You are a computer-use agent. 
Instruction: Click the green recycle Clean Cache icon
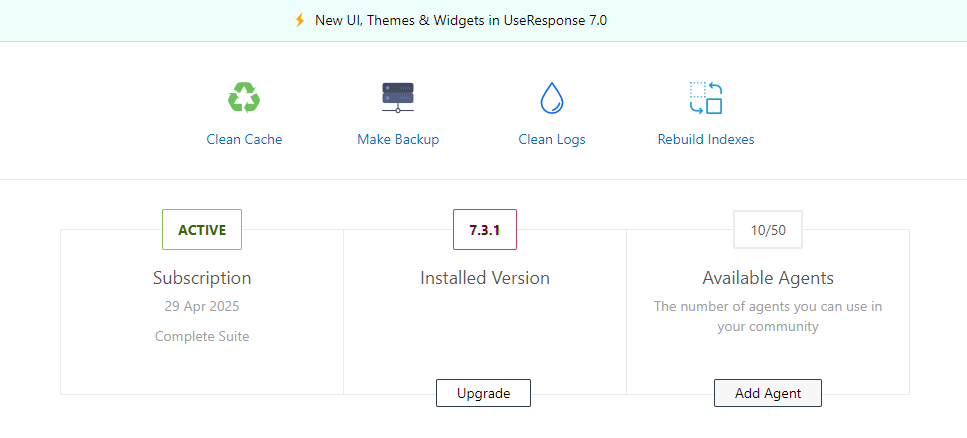click(x=244, y=98)
